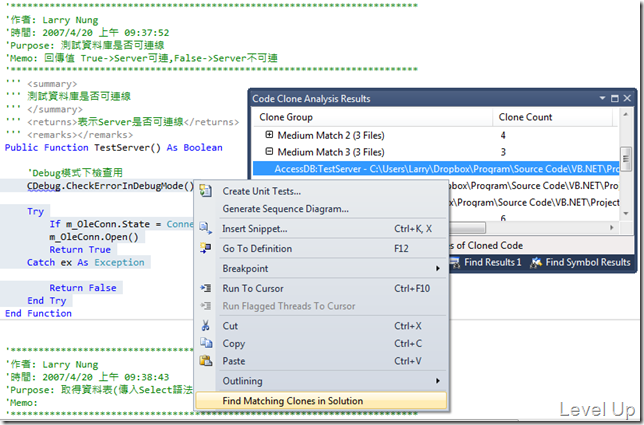Click the Insert Snippet icon
644x425 pixels.
205,228
